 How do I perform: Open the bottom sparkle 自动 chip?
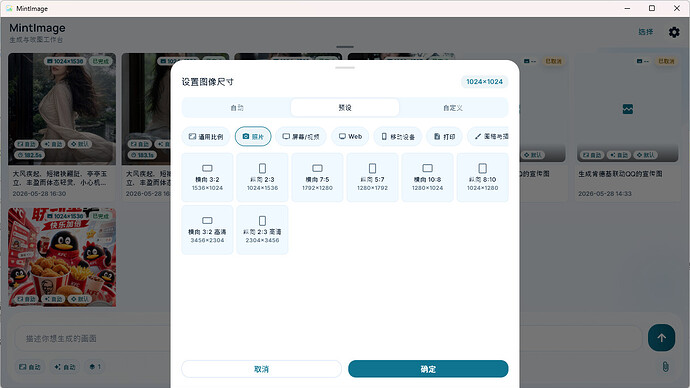point(65,367)
